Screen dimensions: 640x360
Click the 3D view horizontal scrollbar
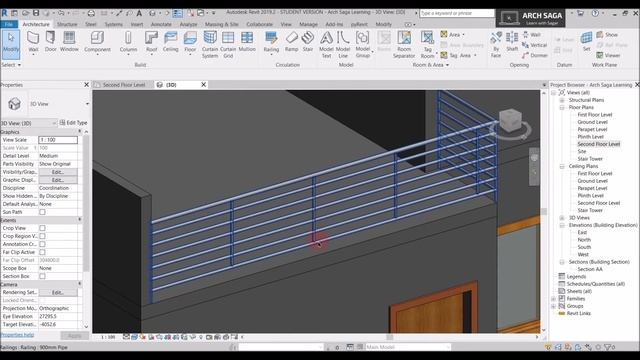390,337
